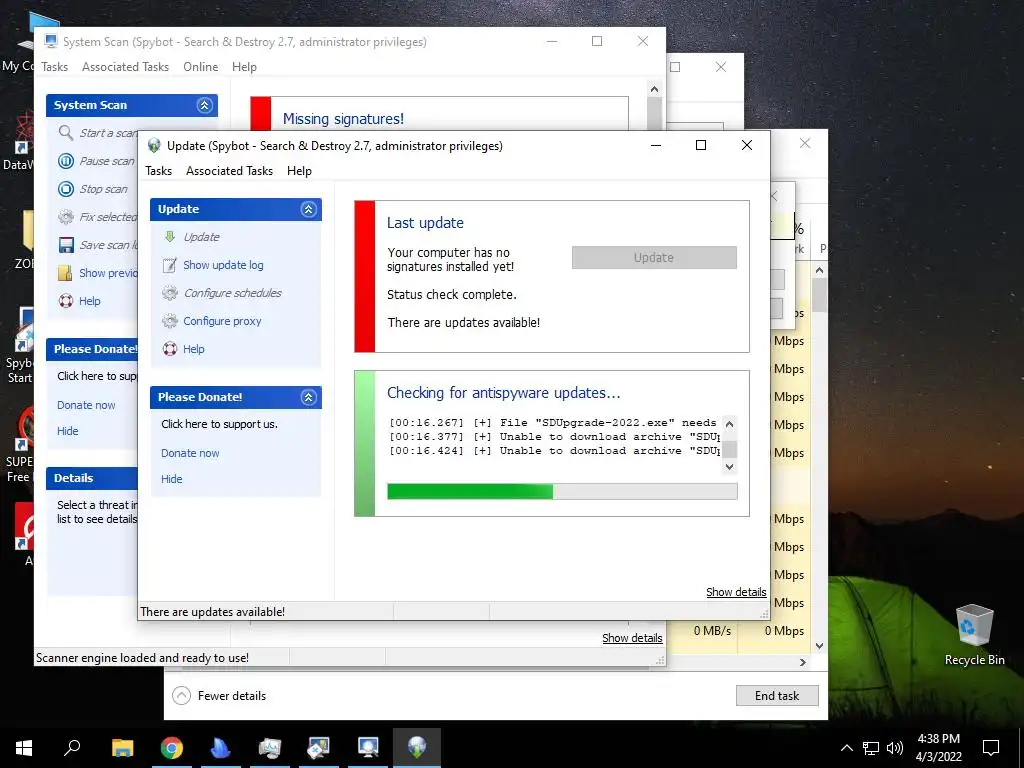Click Fix selected gear icon in System Scan
The image size is (1024, 768).
point(66,217)
